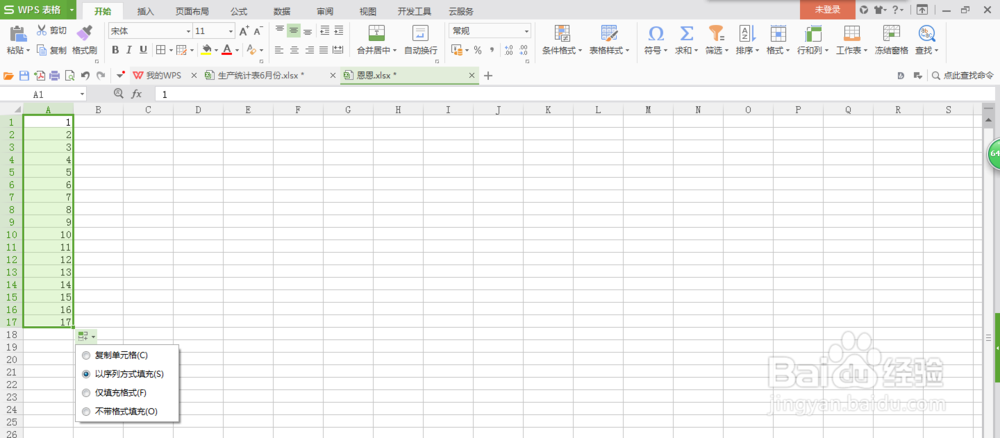Click the align center horizontally icon
1000x438 pixels.
[294, 50]
